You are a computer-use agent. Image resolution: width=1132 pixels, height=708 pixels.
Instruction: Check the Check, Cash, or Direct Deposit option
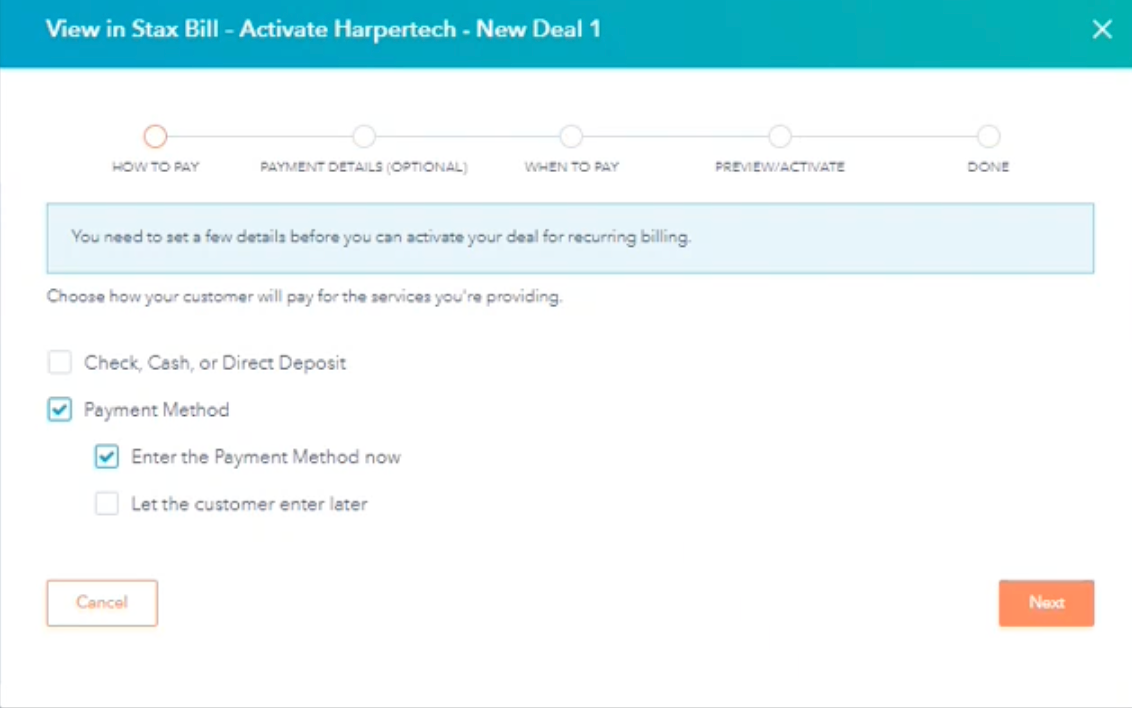(x=60, y=362)
